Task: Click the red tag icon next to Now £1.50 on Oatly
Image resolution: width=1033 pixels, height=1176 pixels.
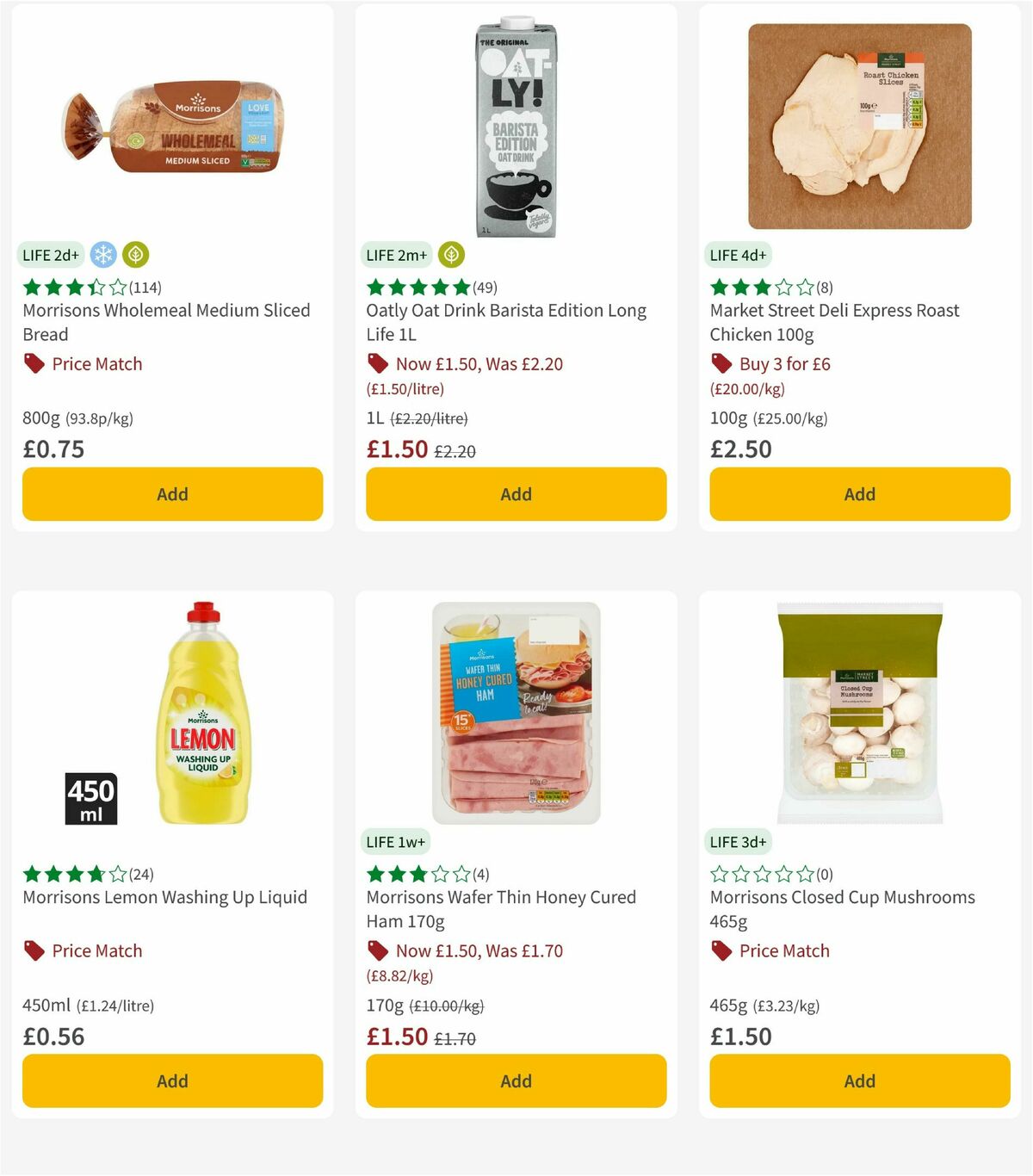Action: tap(377, 364)
